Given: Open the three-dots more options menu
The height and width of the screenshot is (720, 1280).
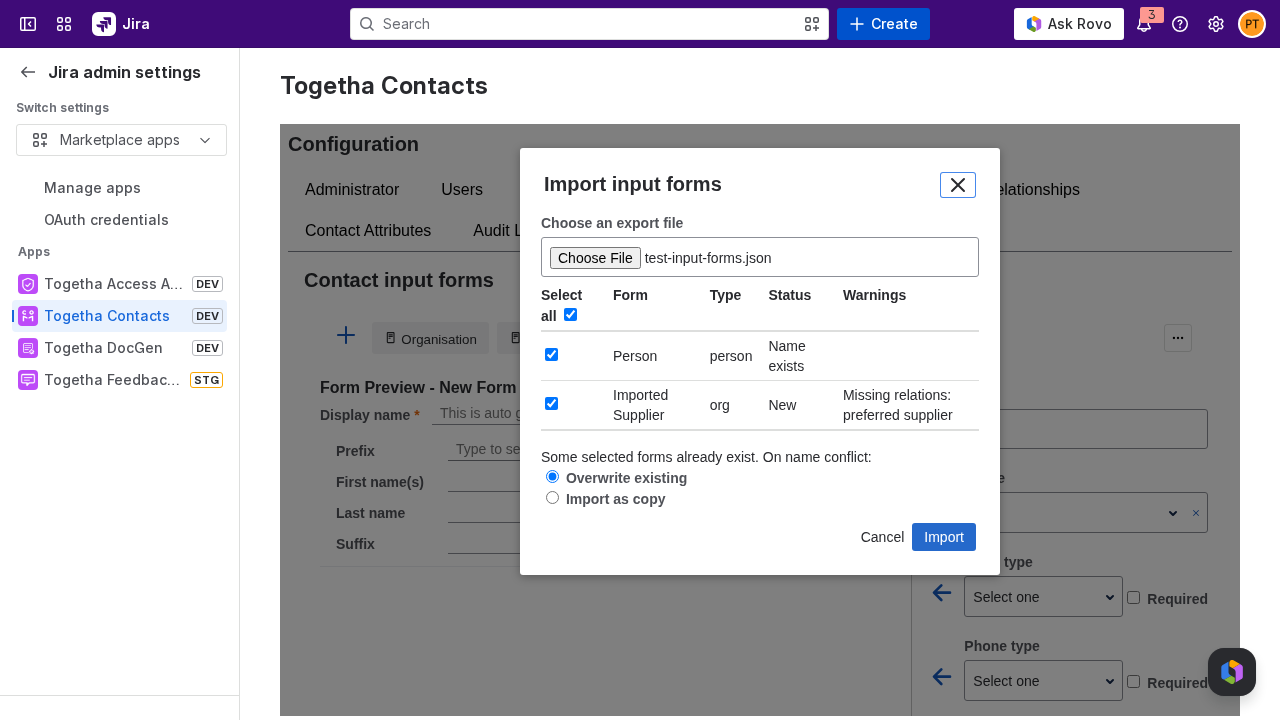Looking at the screenshot, I should coord(1178,338).
